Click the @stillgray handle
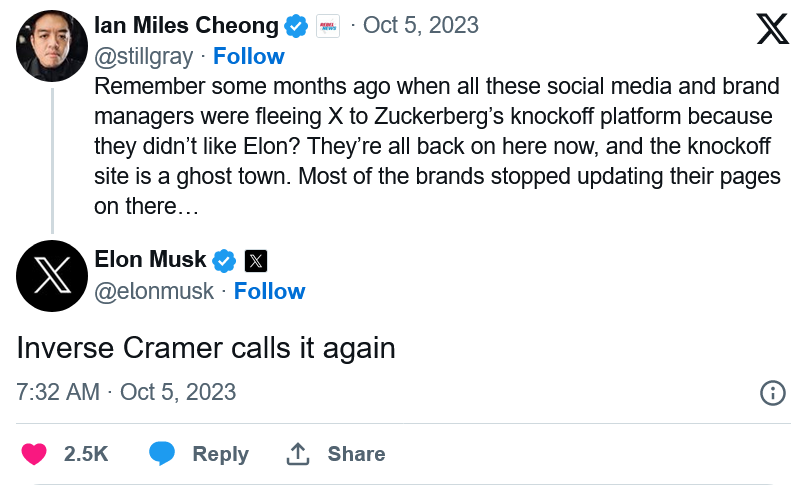Screen dimensions: 799x485 tap(144, 56)
